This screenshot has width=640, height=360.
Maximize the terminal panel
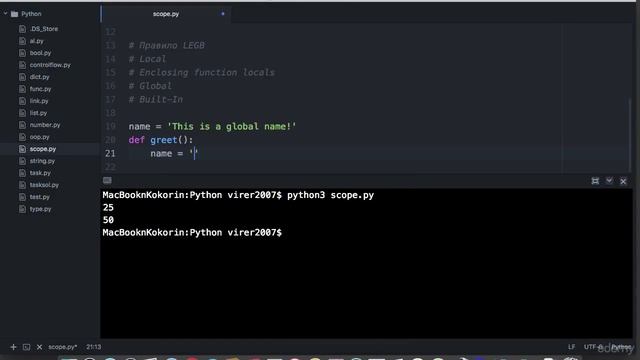(595, 181)
